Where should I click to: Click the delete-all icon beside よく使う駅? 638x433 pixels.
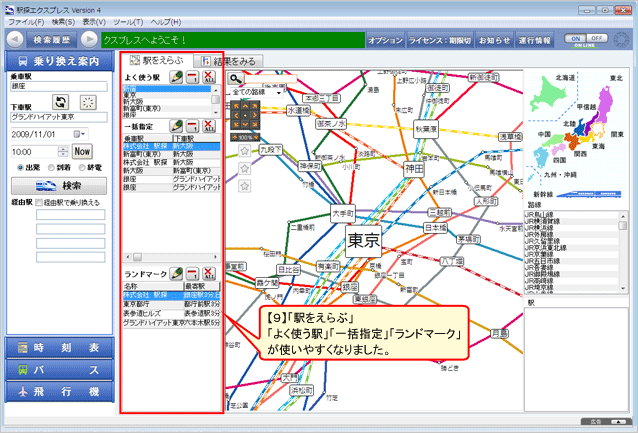(x=209, y=77)
